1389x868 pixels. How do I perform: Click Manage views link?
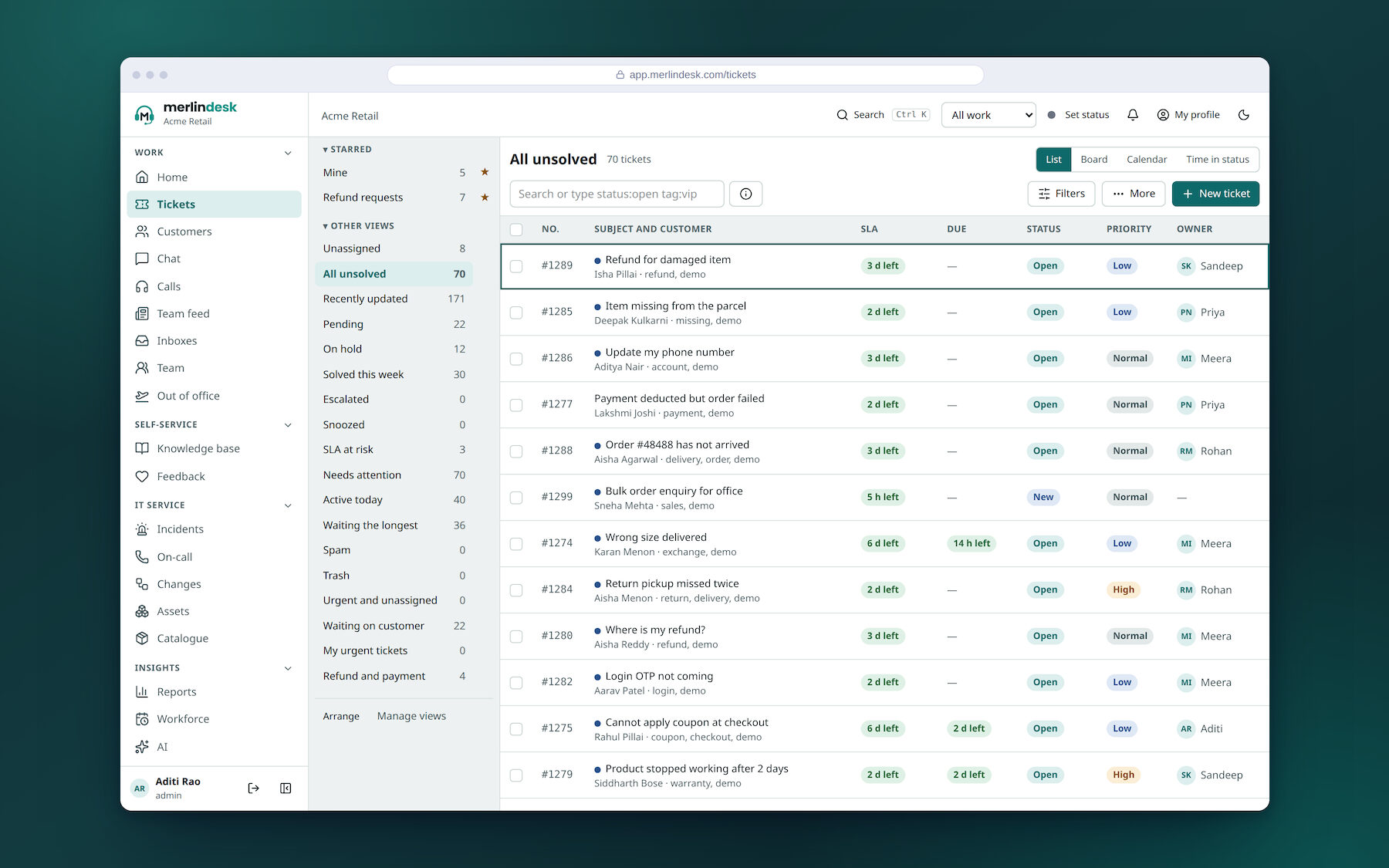(x=411, y=716)
